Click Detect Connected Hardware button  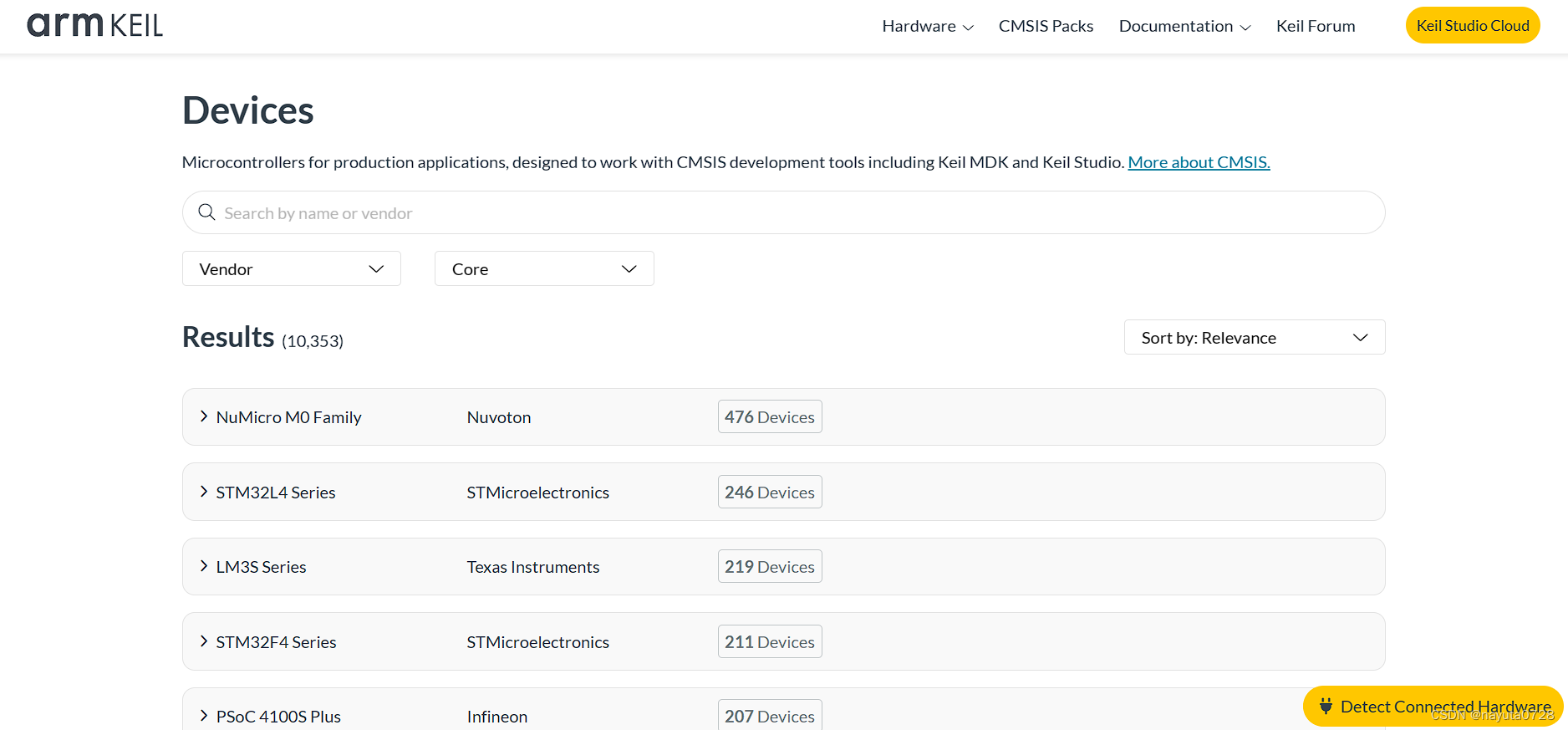coord(1433,707)
